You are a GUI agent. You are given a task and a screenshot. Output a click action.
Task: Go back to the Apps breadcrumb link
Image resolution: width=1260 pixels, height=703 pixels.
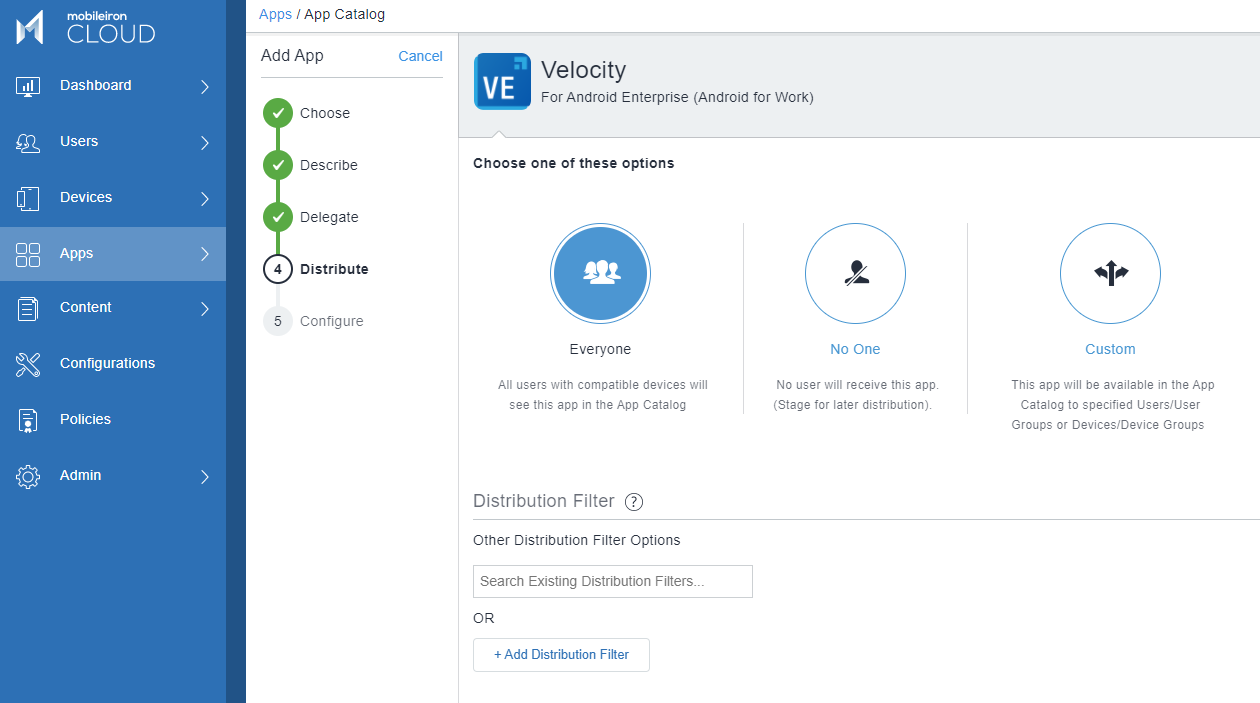click(275, 14)
